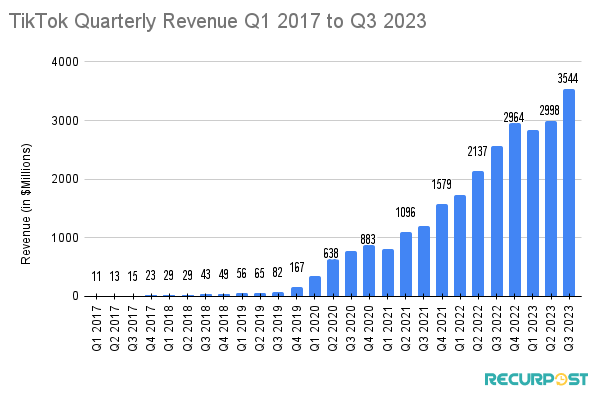The height and width of the screenshot is (407, 600).
Task: Select the Q1 2021 bar
Action: (388, 273)
